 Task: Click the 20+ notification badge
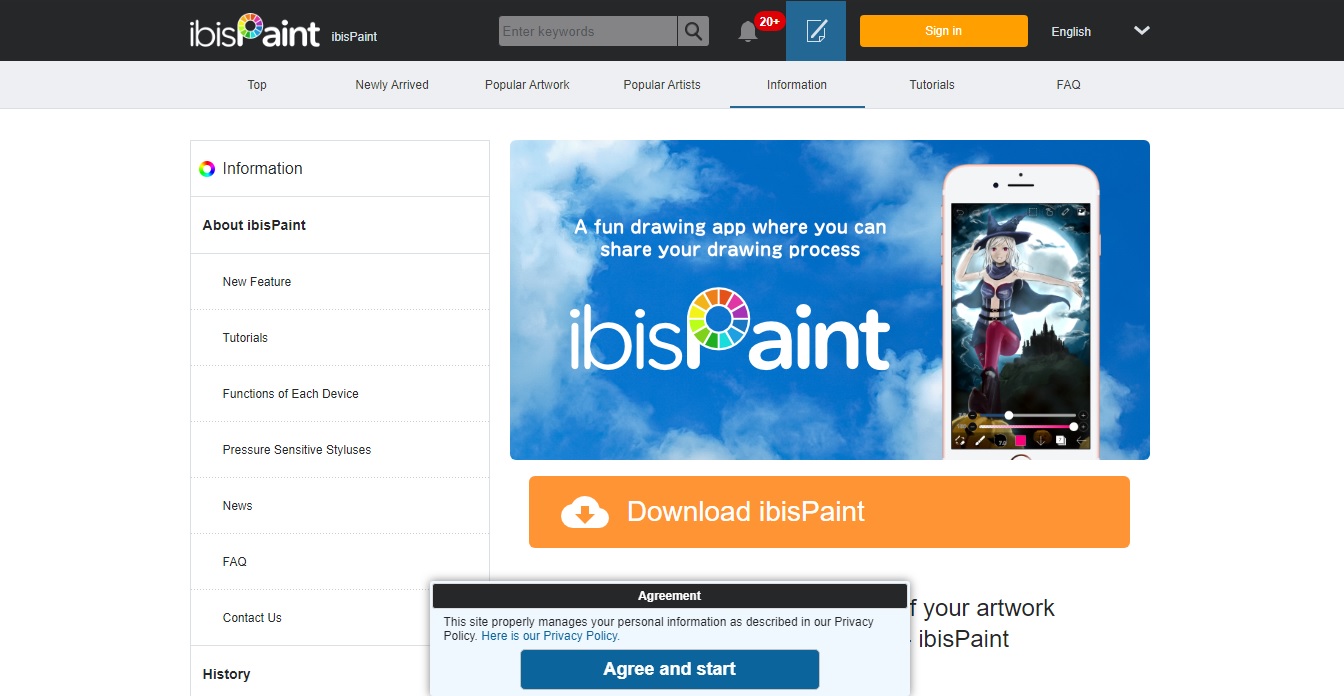[769, 21]
